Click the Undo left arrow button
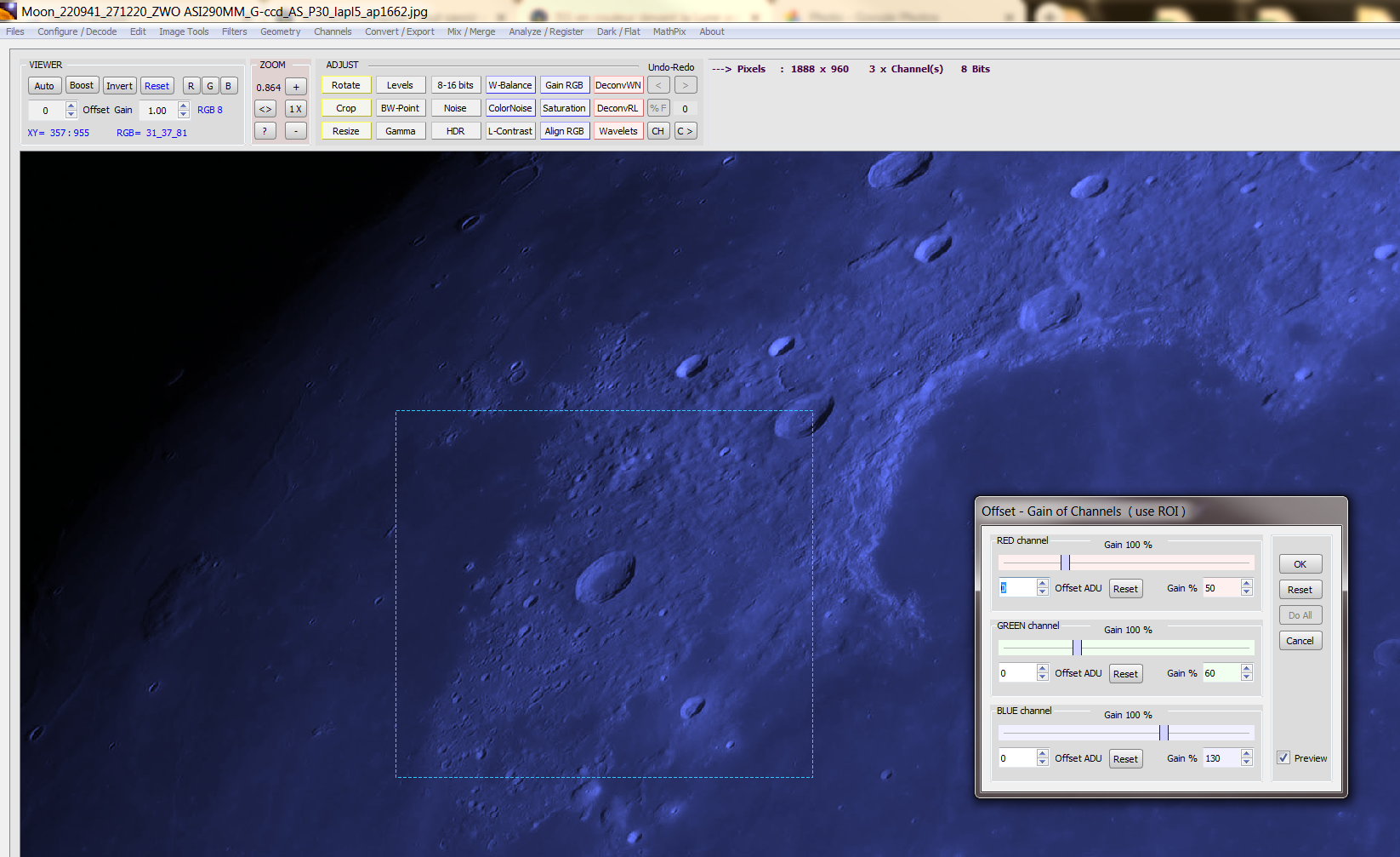This screenshot has width=1400, height=857. pos(658,85)
